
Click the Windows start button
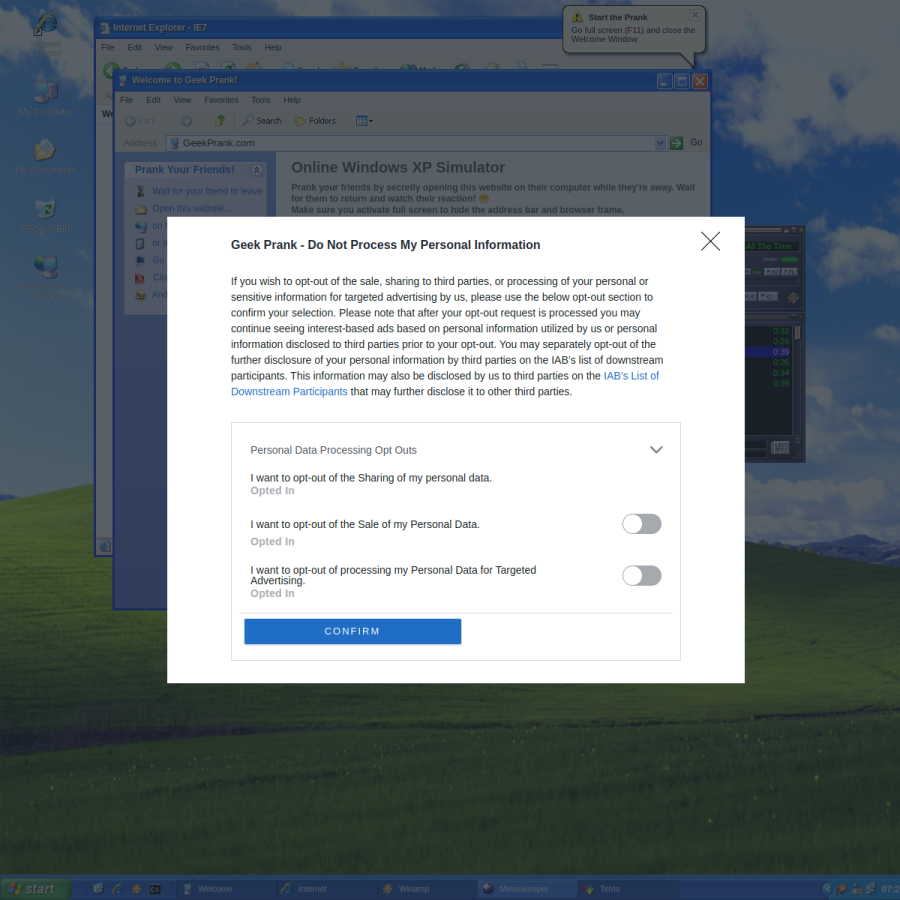(x=34, y=889)
